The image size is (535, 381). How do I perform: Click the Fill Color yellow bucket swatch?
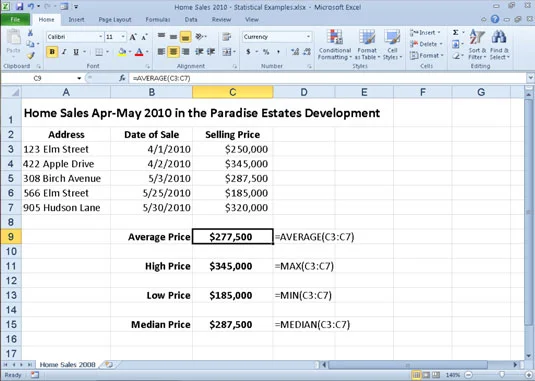click(122, 52)
